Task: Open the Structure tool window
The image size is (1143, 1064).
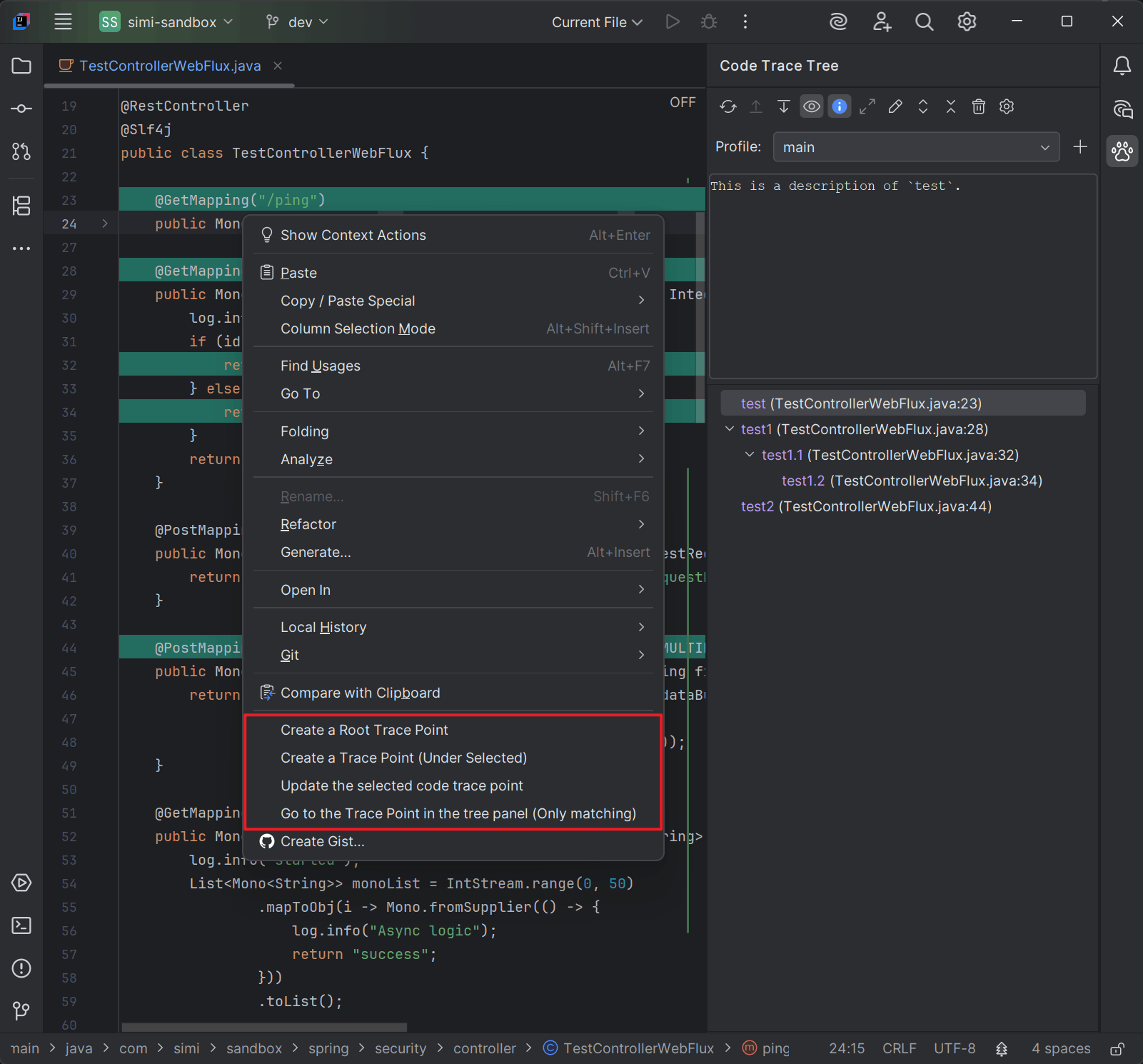Action: click(x=21, y=206)
